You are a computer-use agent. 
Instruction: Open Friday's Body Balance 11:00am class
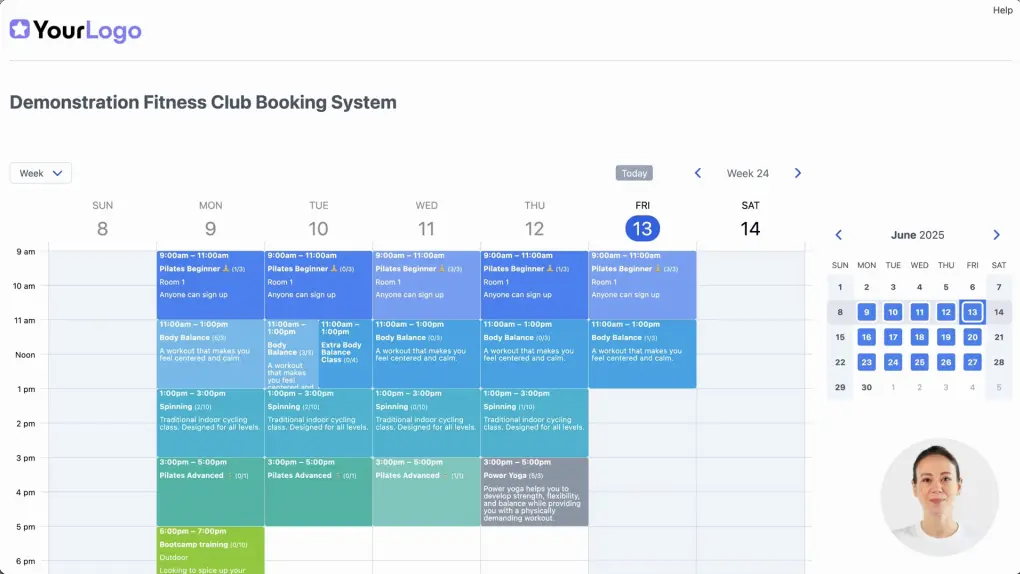(642, 353)
